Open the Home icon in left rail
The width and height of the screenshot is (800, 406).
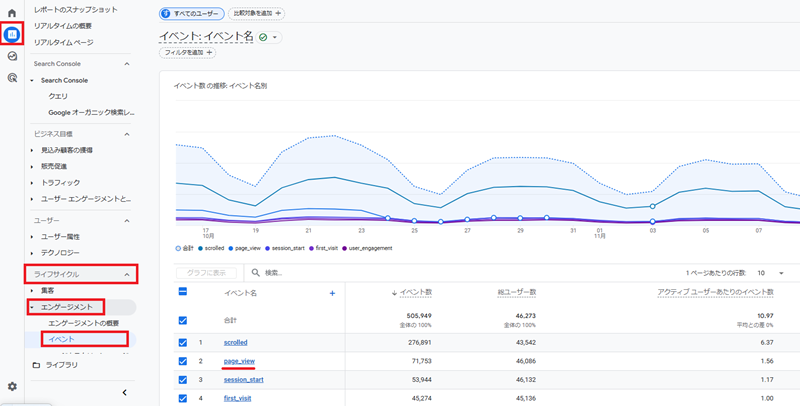tap(12, 13)
